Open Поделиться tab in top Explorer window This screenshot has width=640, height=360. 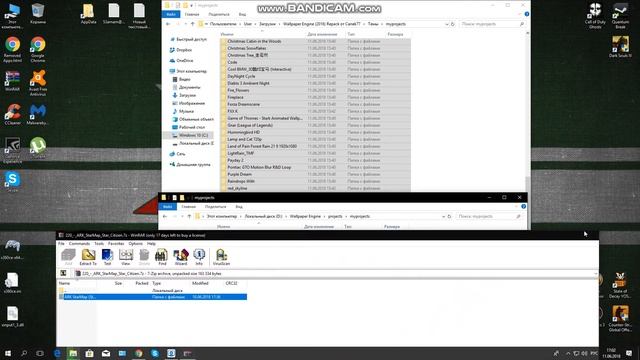tap(219, 14)
